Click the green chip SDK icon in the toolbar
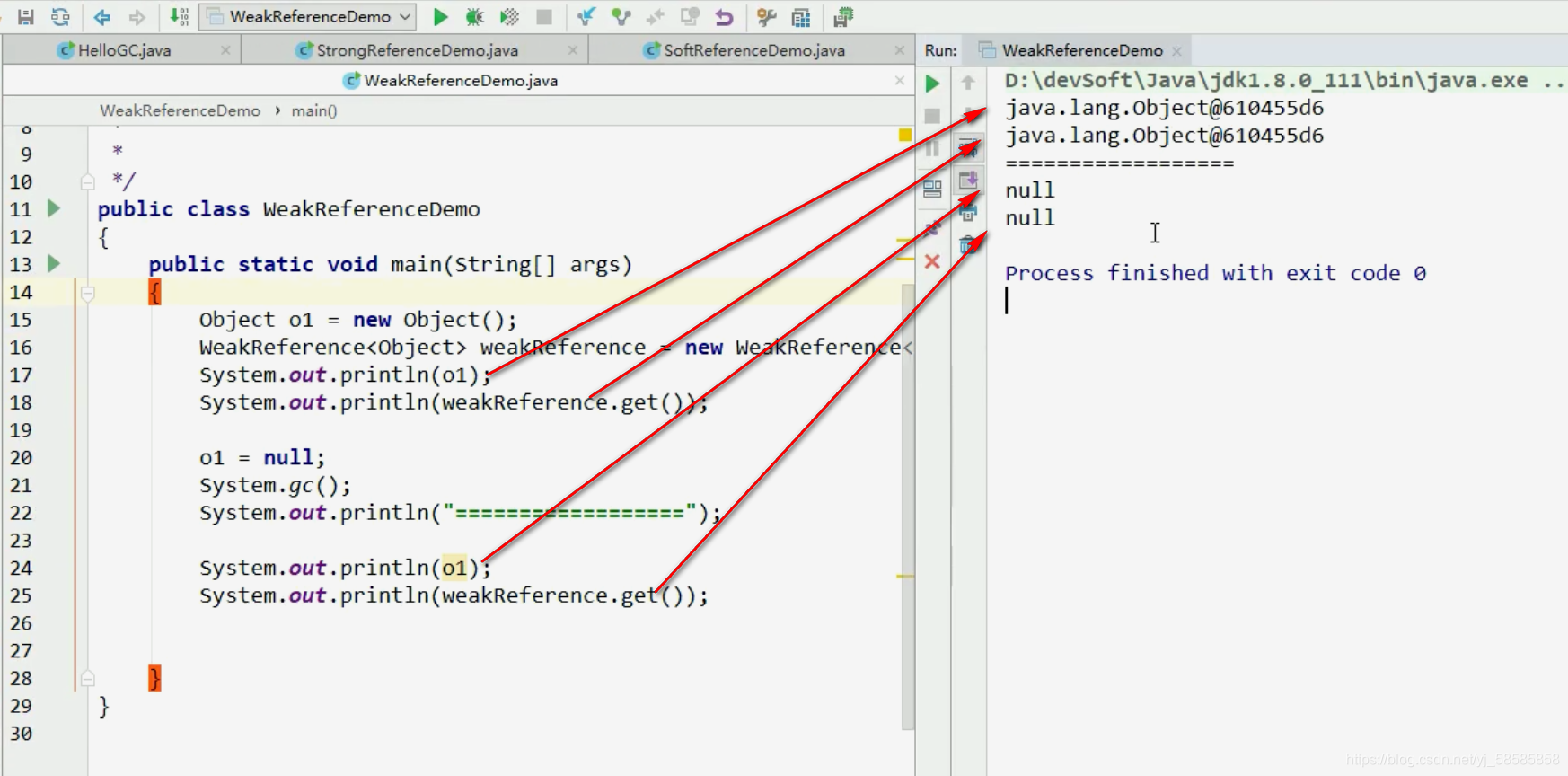Screen dimensions: 1568x776 843,17
